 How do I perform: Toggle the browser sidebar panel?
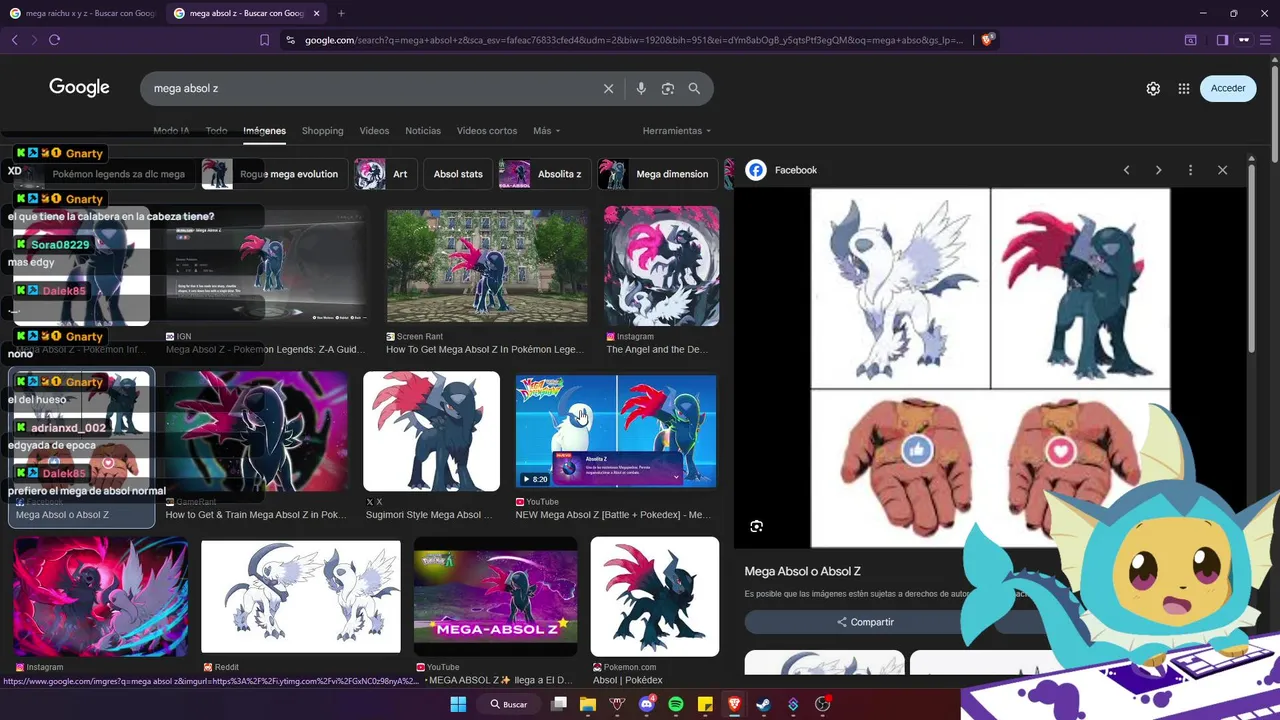click(x=1222, y=40)
